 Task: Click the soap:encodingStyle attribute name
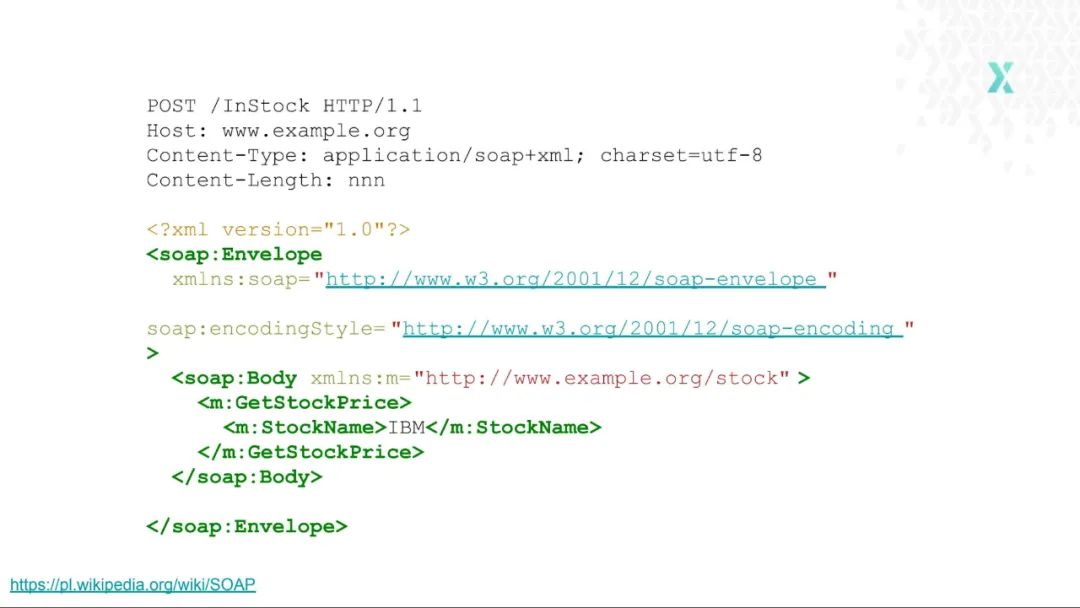(x=265, y=329)
